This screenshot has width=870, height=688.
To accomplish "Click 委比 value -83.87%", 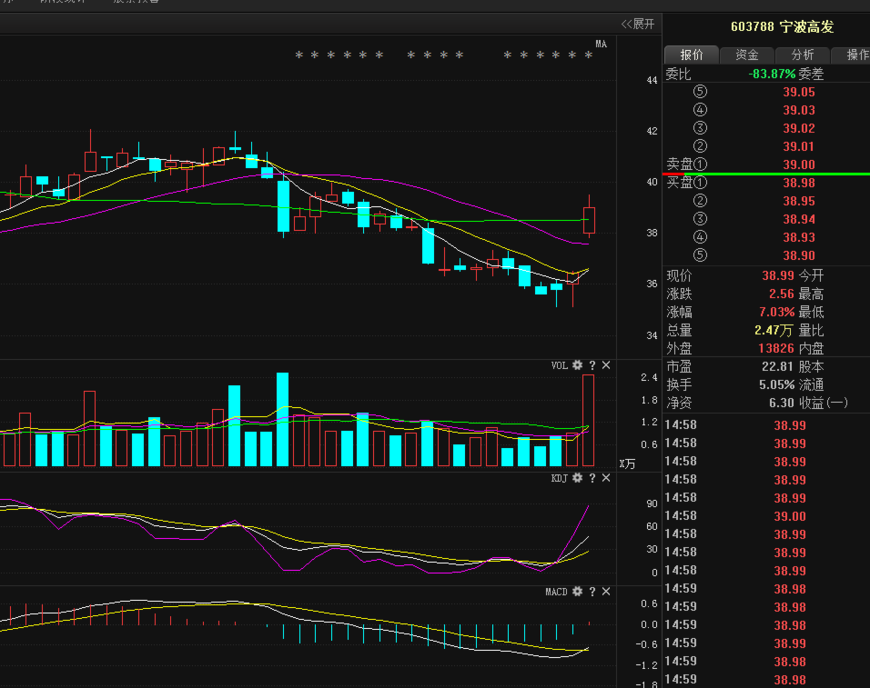I will click(772, 74).
